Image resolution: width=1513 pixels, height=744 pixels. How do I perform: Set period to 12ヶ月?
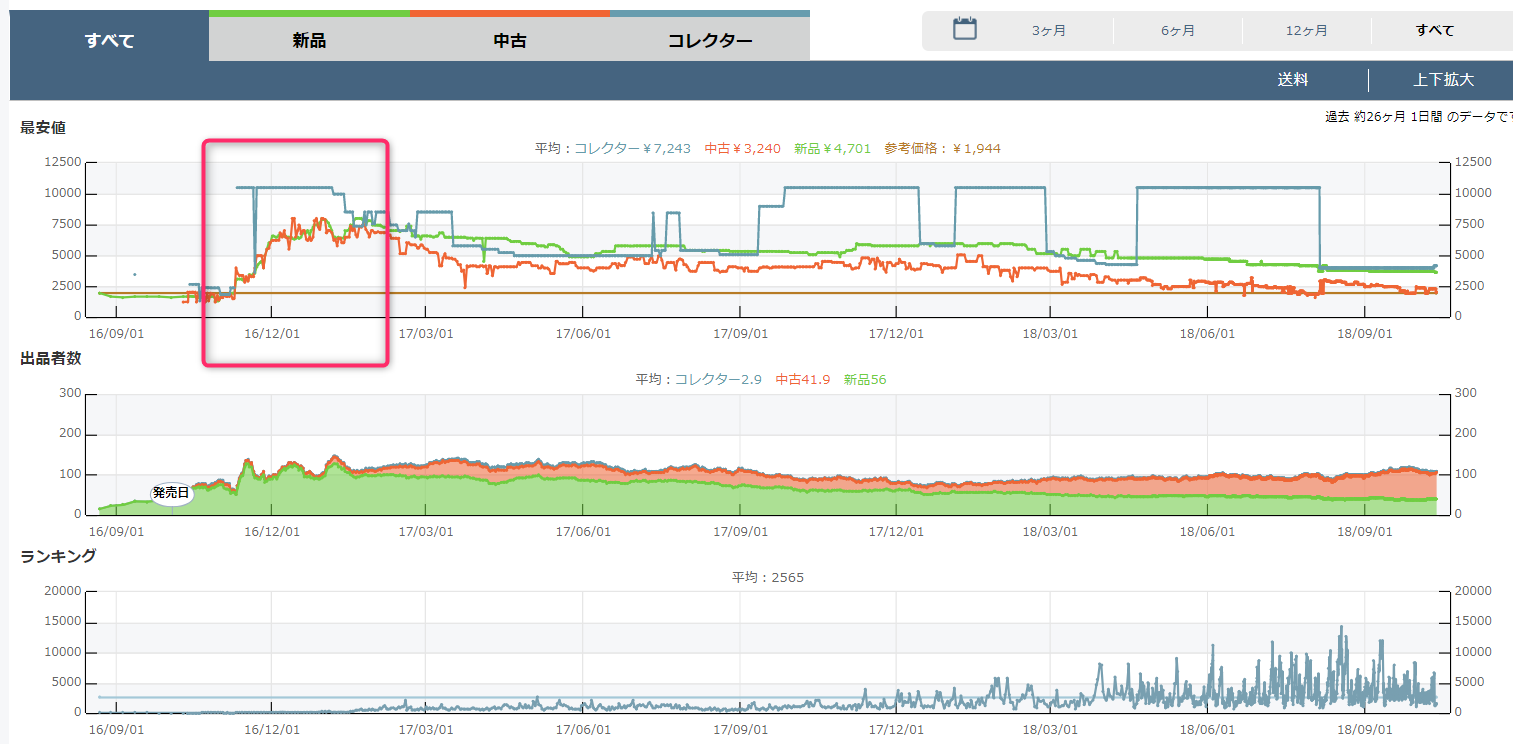pos(1306,31)
